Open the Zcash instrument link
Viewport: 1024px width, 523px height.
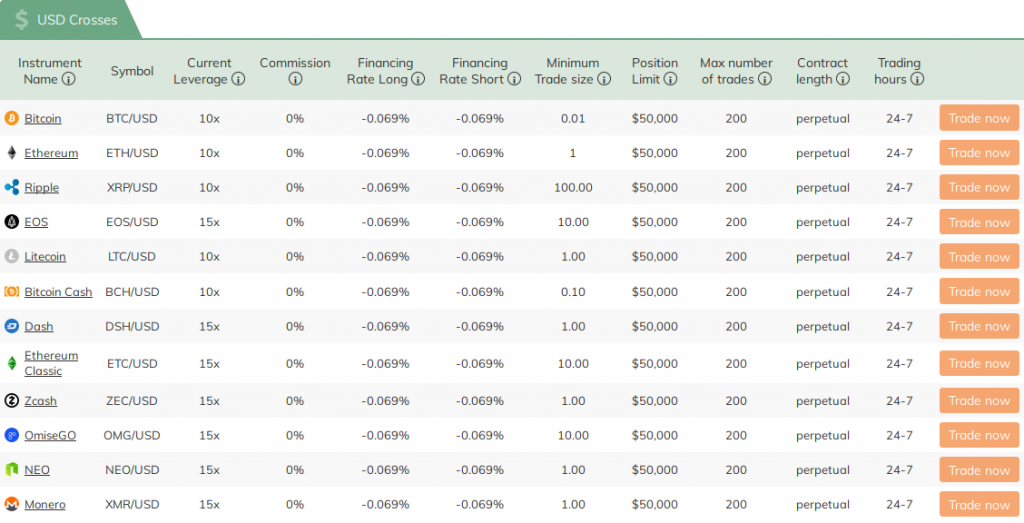click(40, 402)
